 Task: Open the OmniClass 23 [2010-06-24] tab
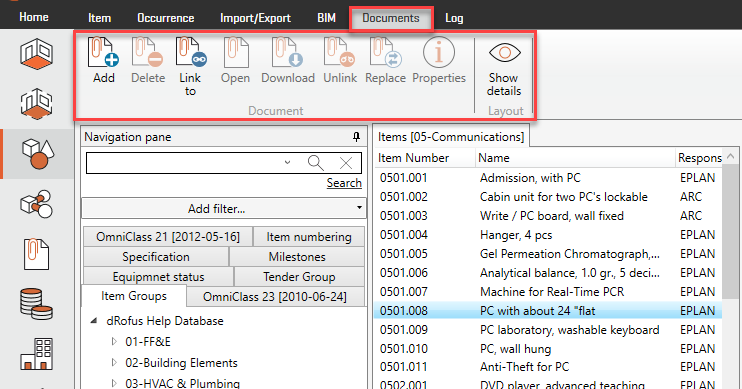coord(275,297)
